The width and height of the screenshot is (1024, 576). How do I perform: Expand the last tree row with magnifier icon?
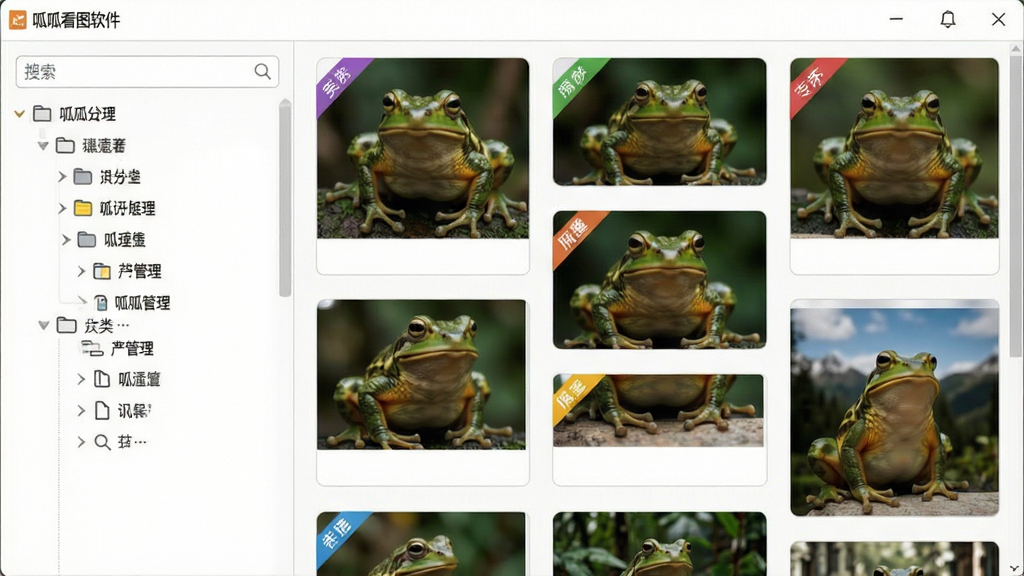[81, 442]
